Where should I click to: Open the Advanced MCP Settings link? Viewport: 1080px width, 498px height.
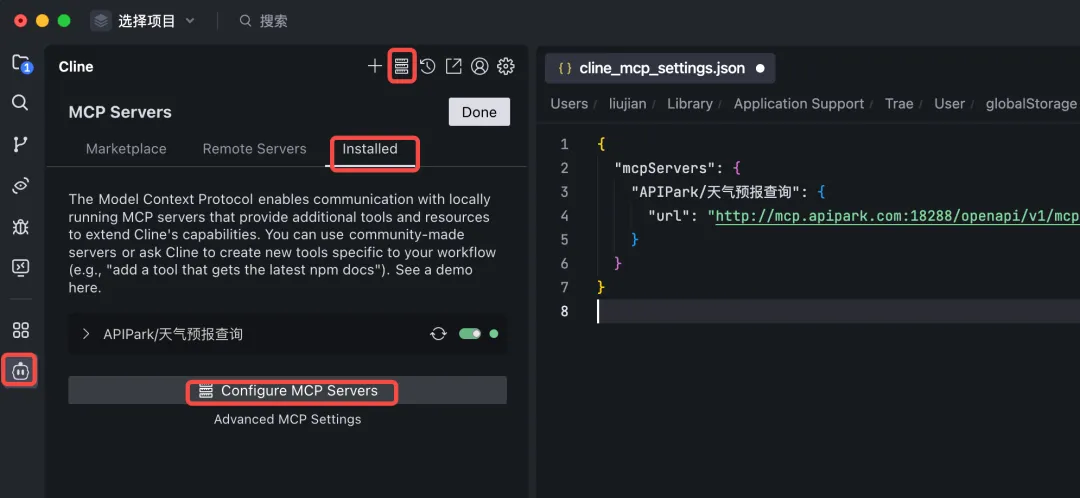287,419
